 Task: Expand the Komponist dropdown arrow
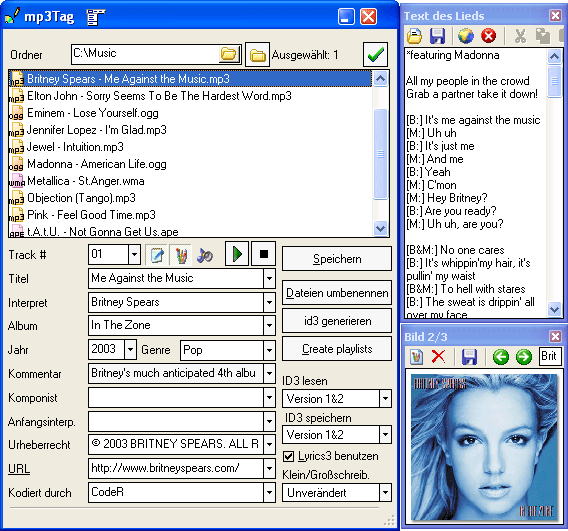(x=269, y=397)
